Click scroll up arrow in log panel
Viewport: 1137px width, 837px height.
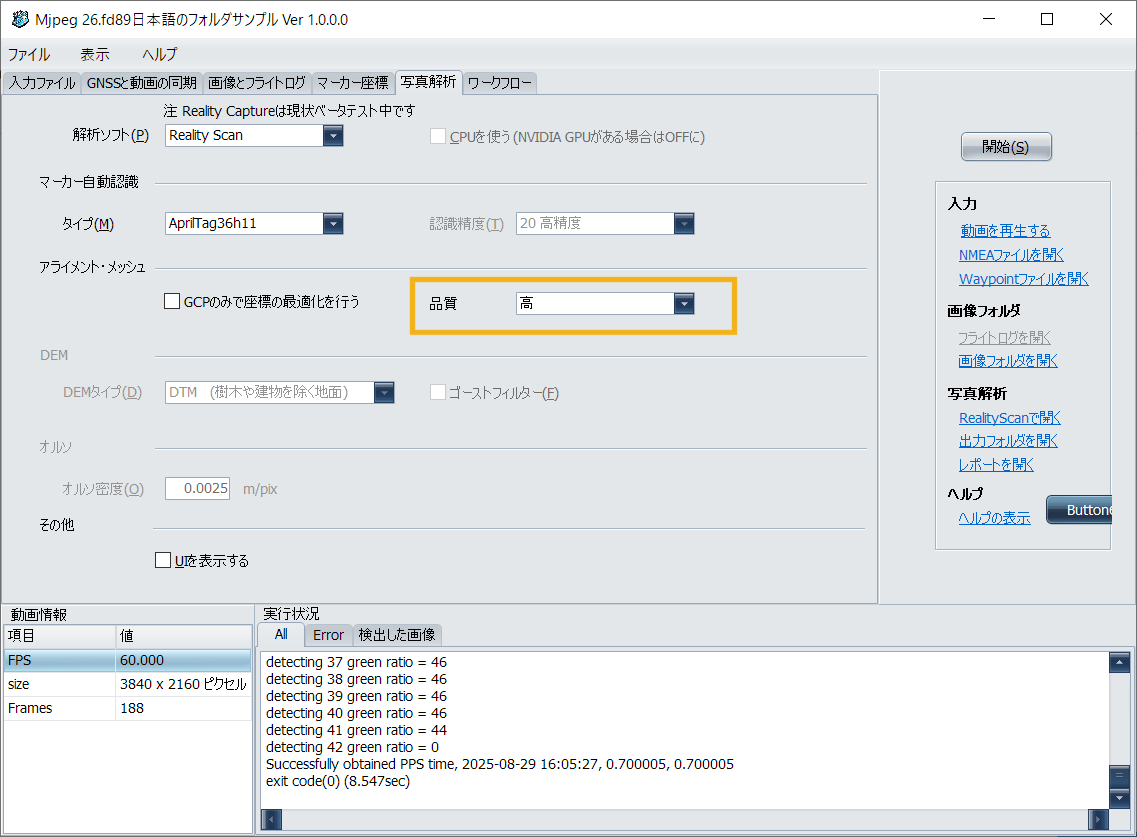point(1120,662)
